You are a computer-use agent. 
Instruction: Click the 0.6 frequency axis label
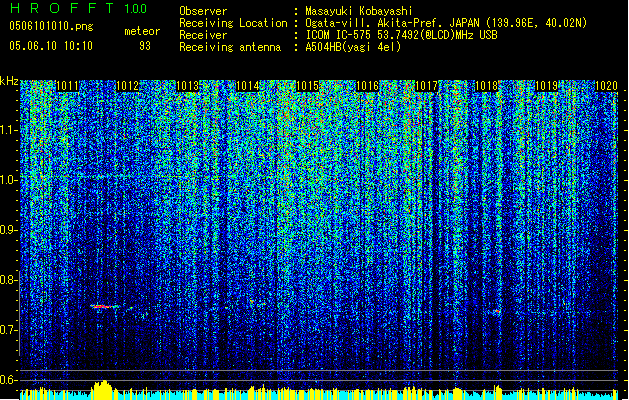click(8, 380)
